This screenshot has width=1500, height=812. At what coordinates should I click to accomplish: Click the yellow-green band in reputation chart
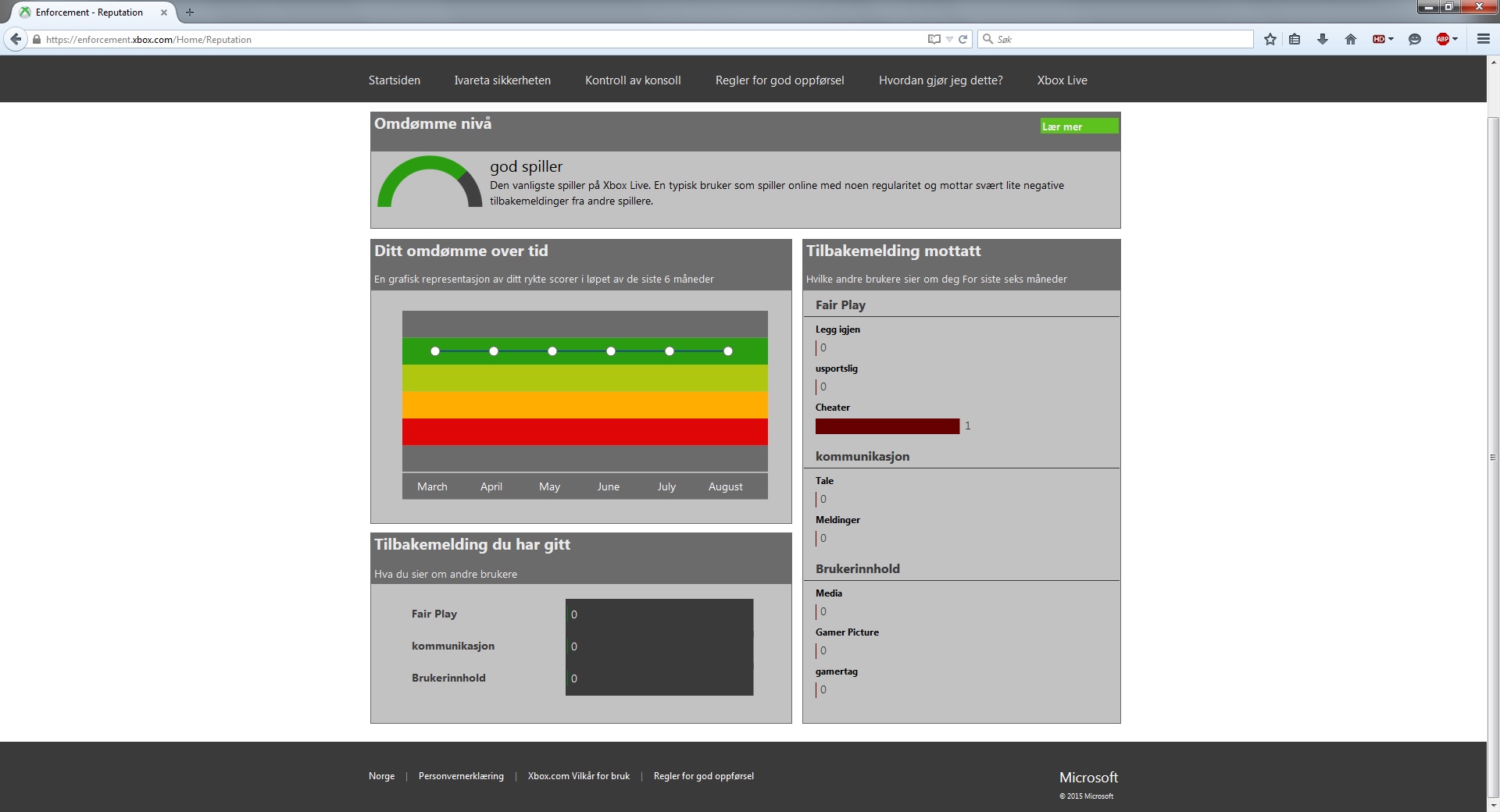click(x=585, y=378)
